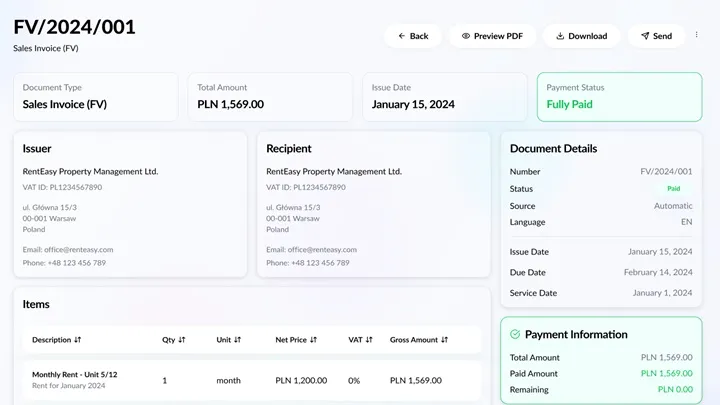
Task: Open the Preview PDF view
Action: tap(492, 36)
